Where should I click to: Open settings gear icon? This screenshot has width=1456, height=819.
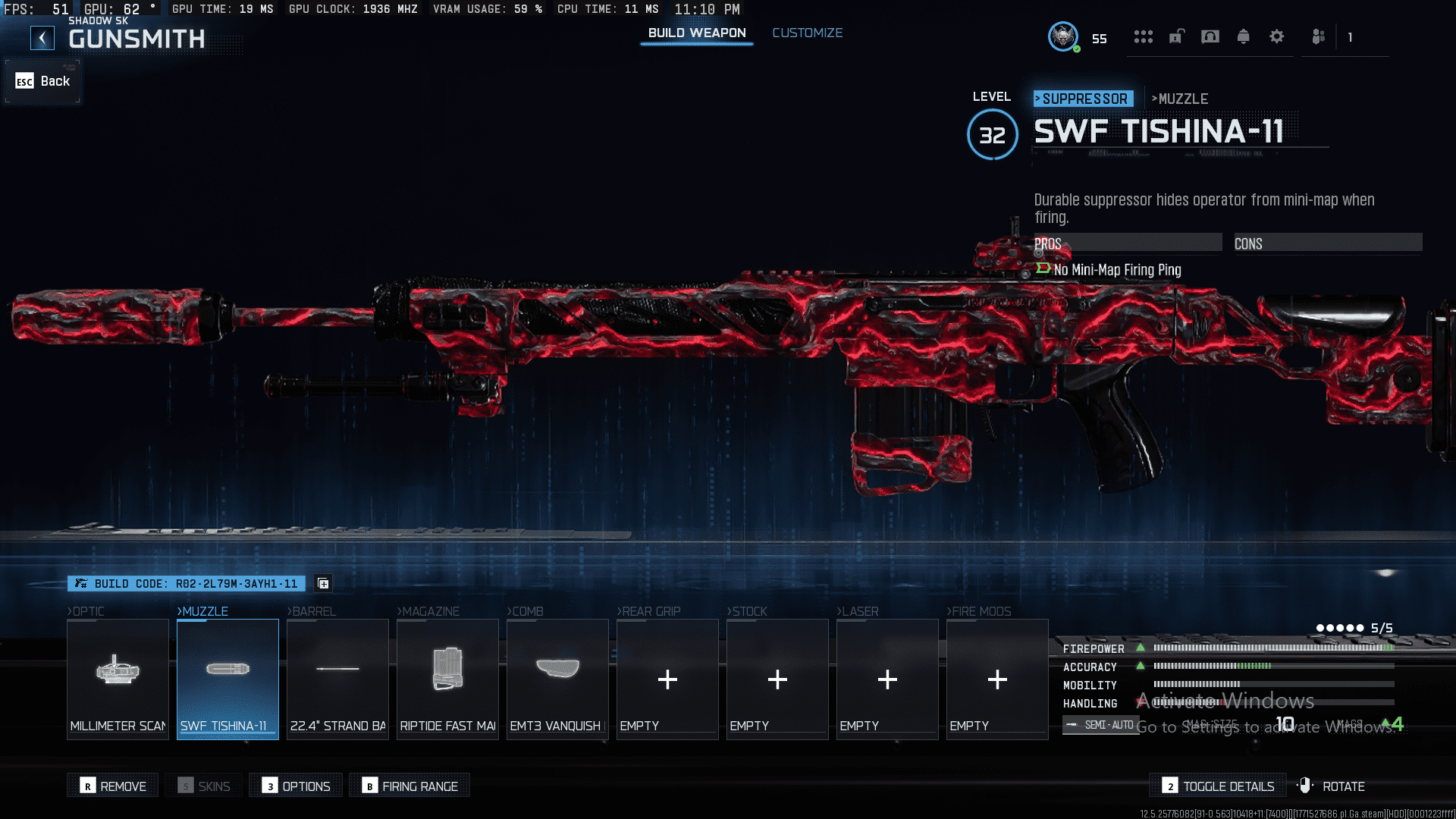click(x=1277, y=36)
